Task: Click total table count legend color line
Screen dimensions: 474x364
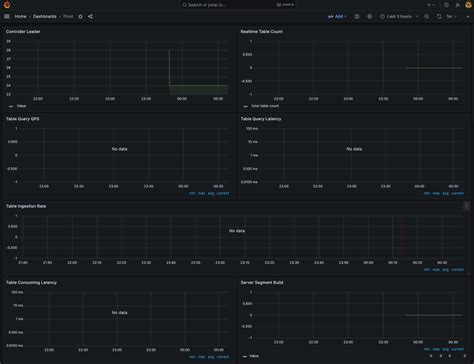Action: [246, 106]
